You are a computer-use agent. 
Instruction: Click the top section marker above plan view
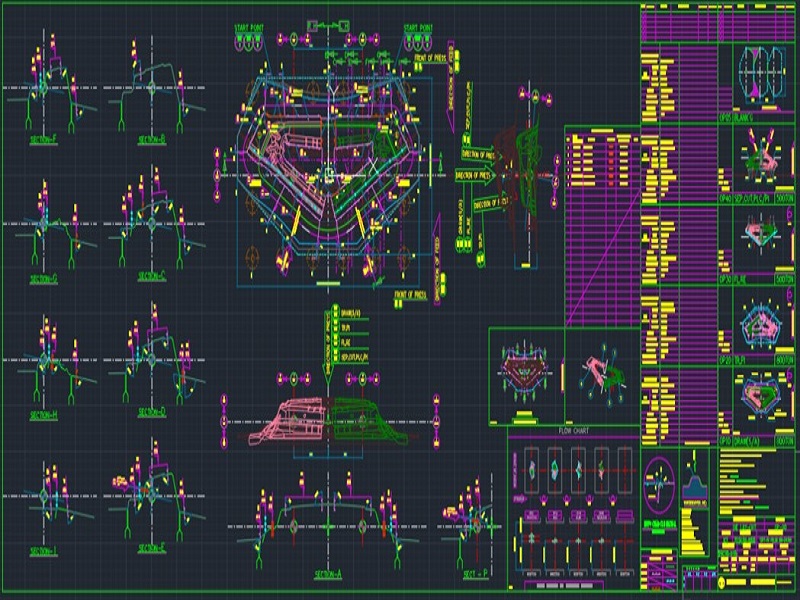coord(328,23)
